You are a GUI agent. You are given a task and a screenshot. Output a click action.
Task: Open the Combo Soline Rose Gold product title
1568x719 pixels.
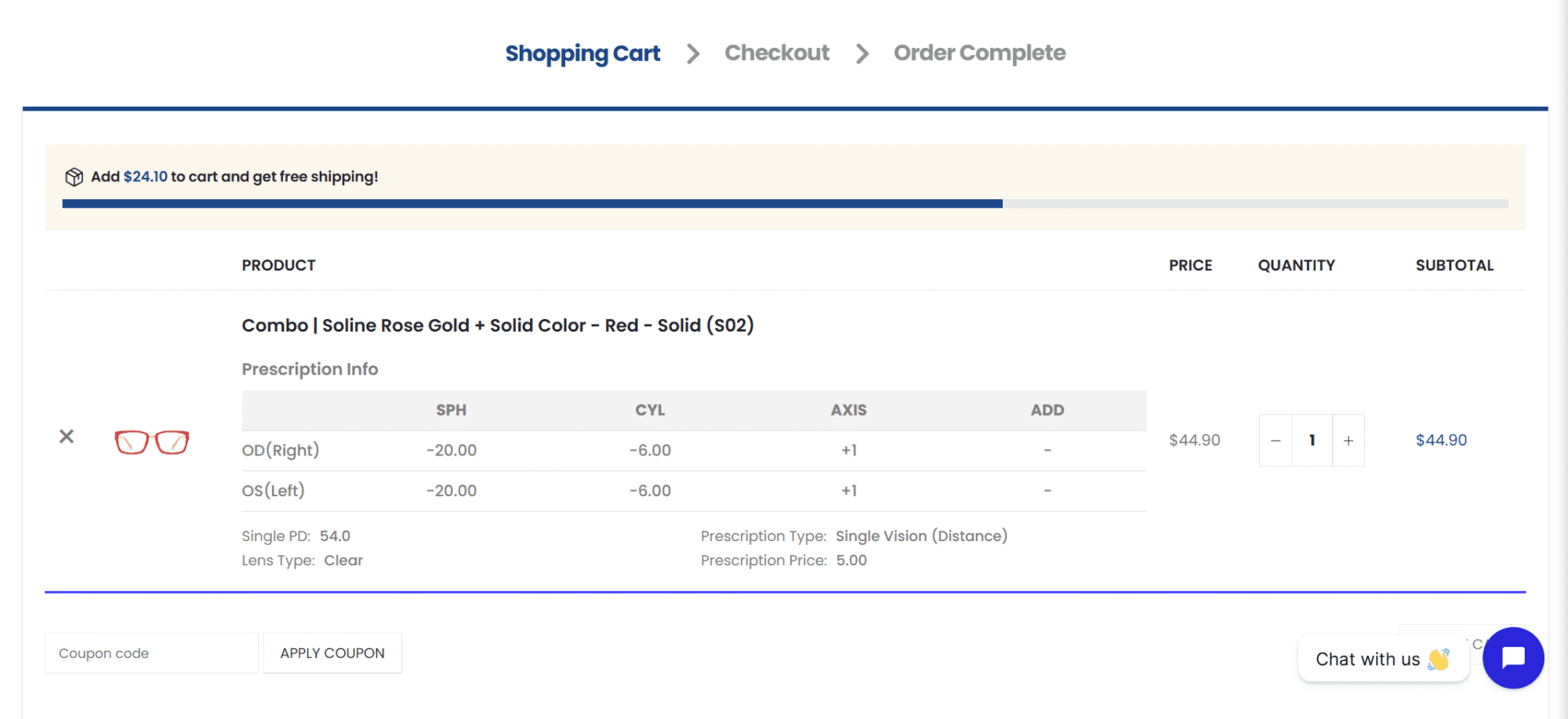(497, 325)
